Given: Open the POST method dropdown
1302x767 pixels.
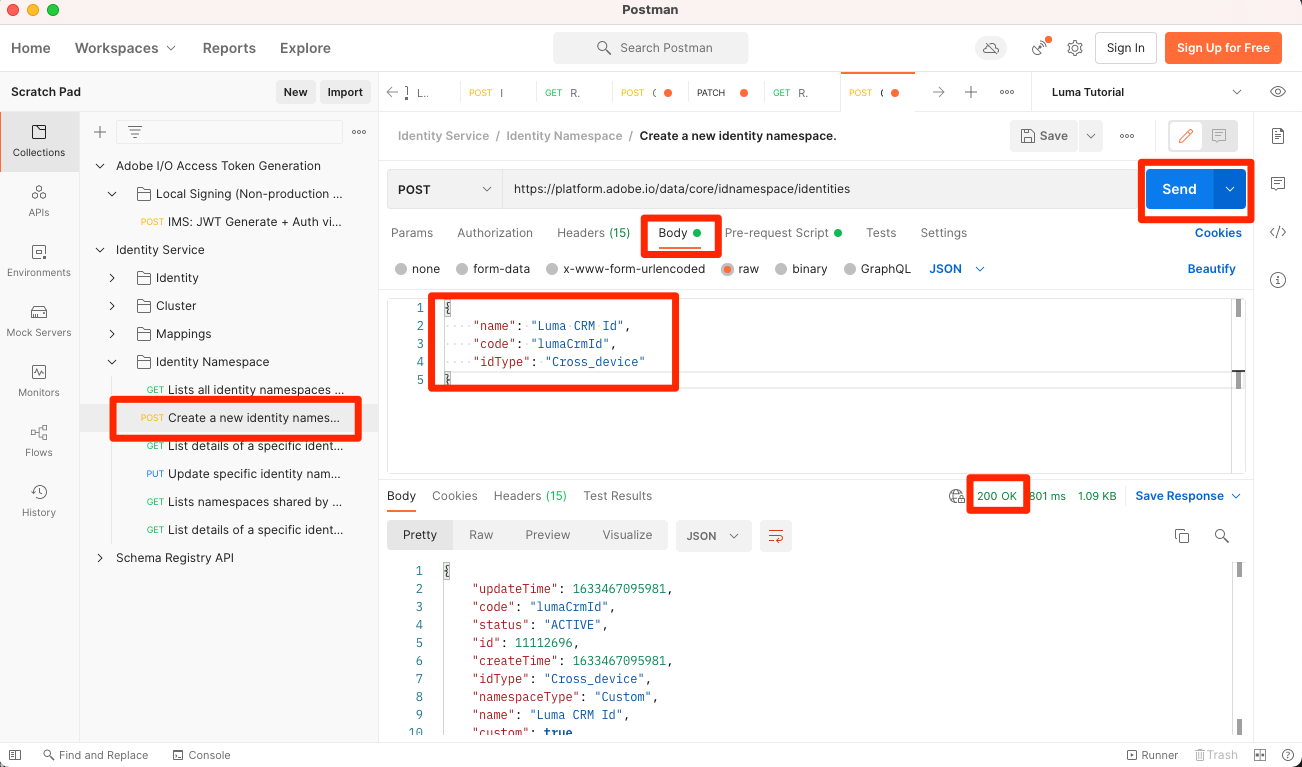Looking at the screenshot, I should [445, 189].
